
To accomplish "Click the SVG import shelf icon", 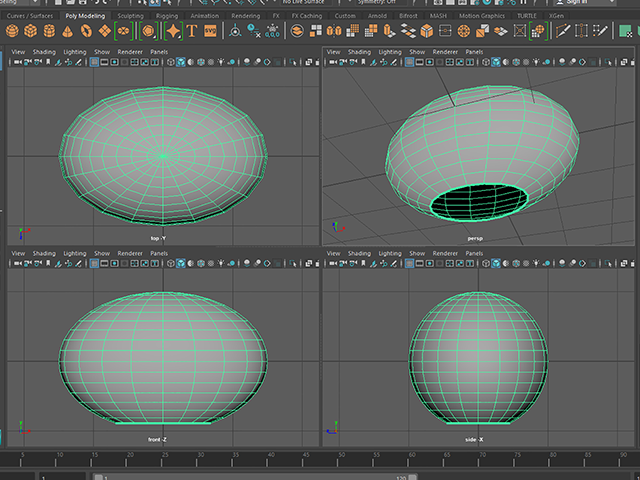I will pyautogui.click(x=210, y=31).
